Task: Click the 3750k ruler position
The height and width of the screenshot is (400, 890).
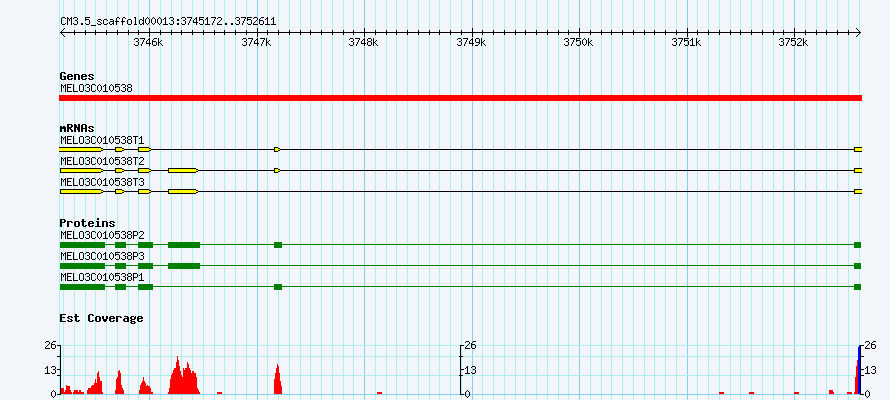Action: point(579,43)
